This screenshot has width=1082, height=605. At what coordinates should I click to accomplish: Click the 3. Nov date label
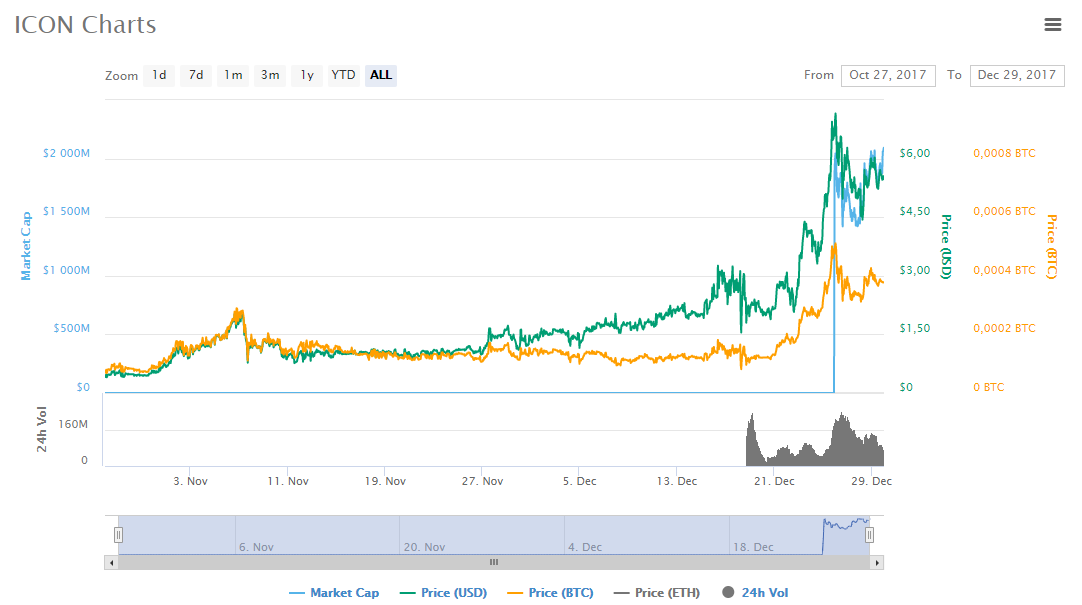pyautogui.click(x=190, y=481)
